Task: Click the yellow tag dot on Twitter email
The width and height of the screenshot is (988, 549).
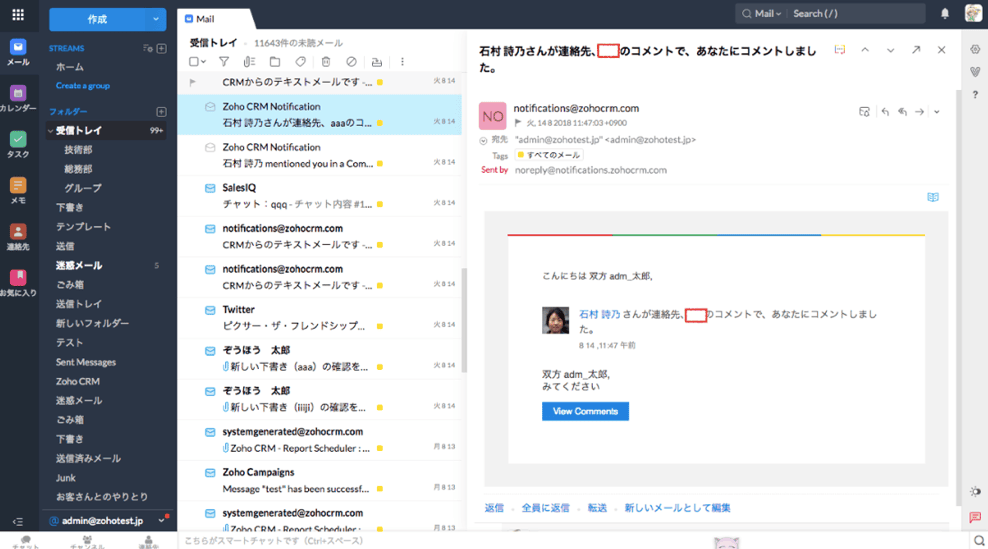Action: click(x=380, y=327)
